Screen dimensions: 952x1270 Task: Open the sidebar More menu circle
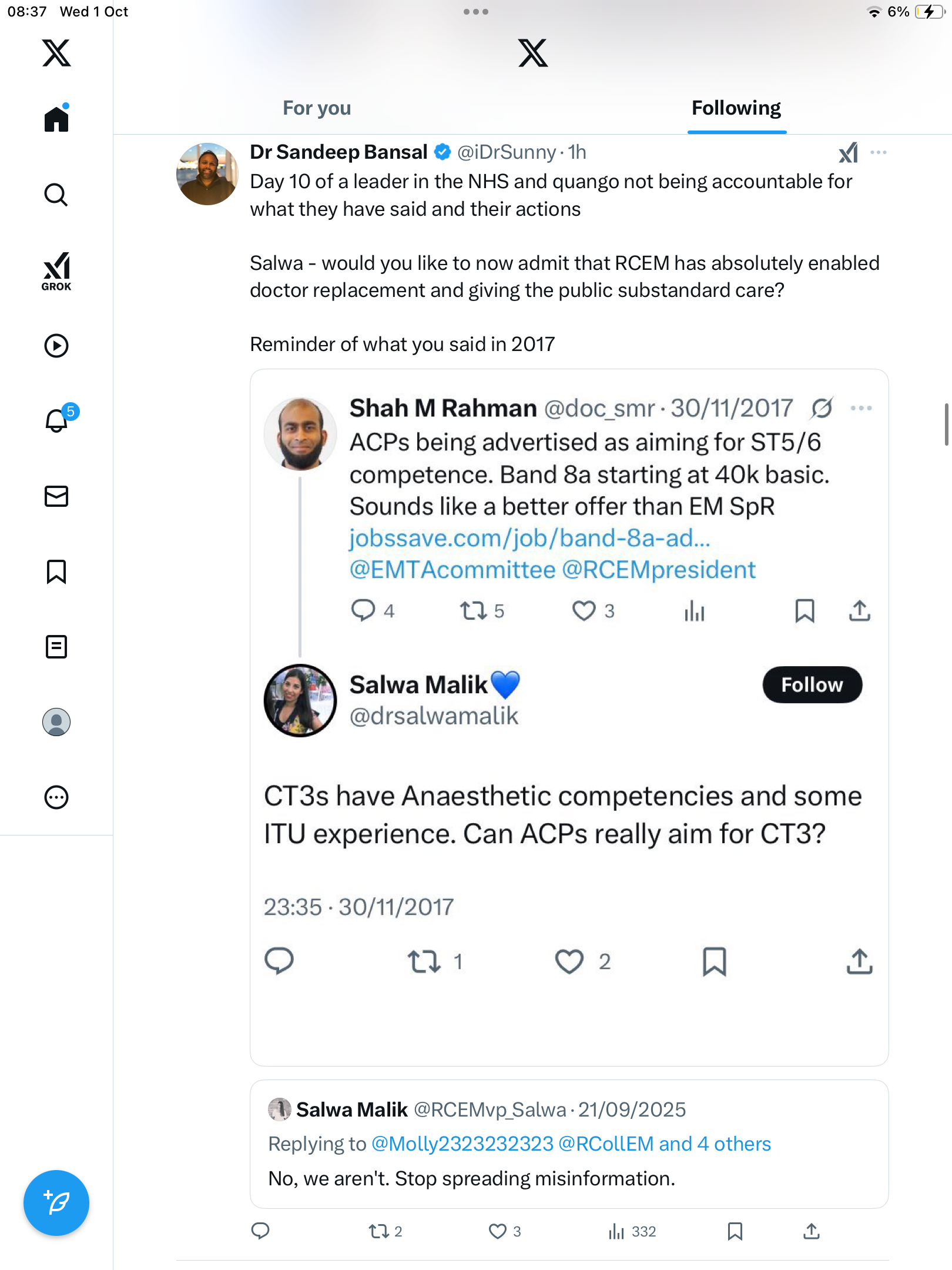(x=56, y=797)
